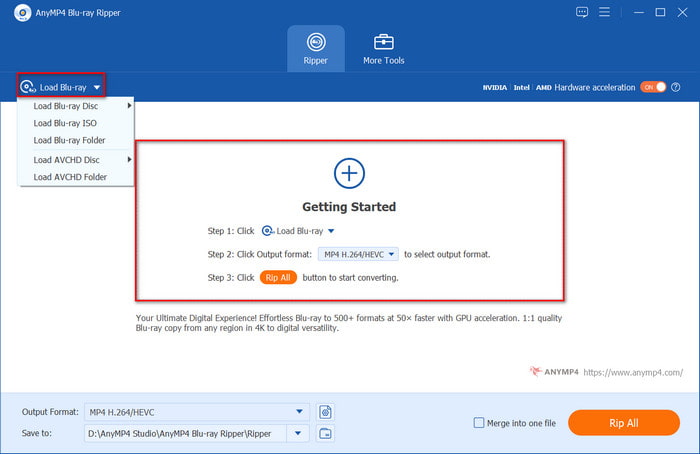Click small Rip All button in Step 3
Viewport: 700px width, 454px height.
pyautogui.click(x=278, y=278)
